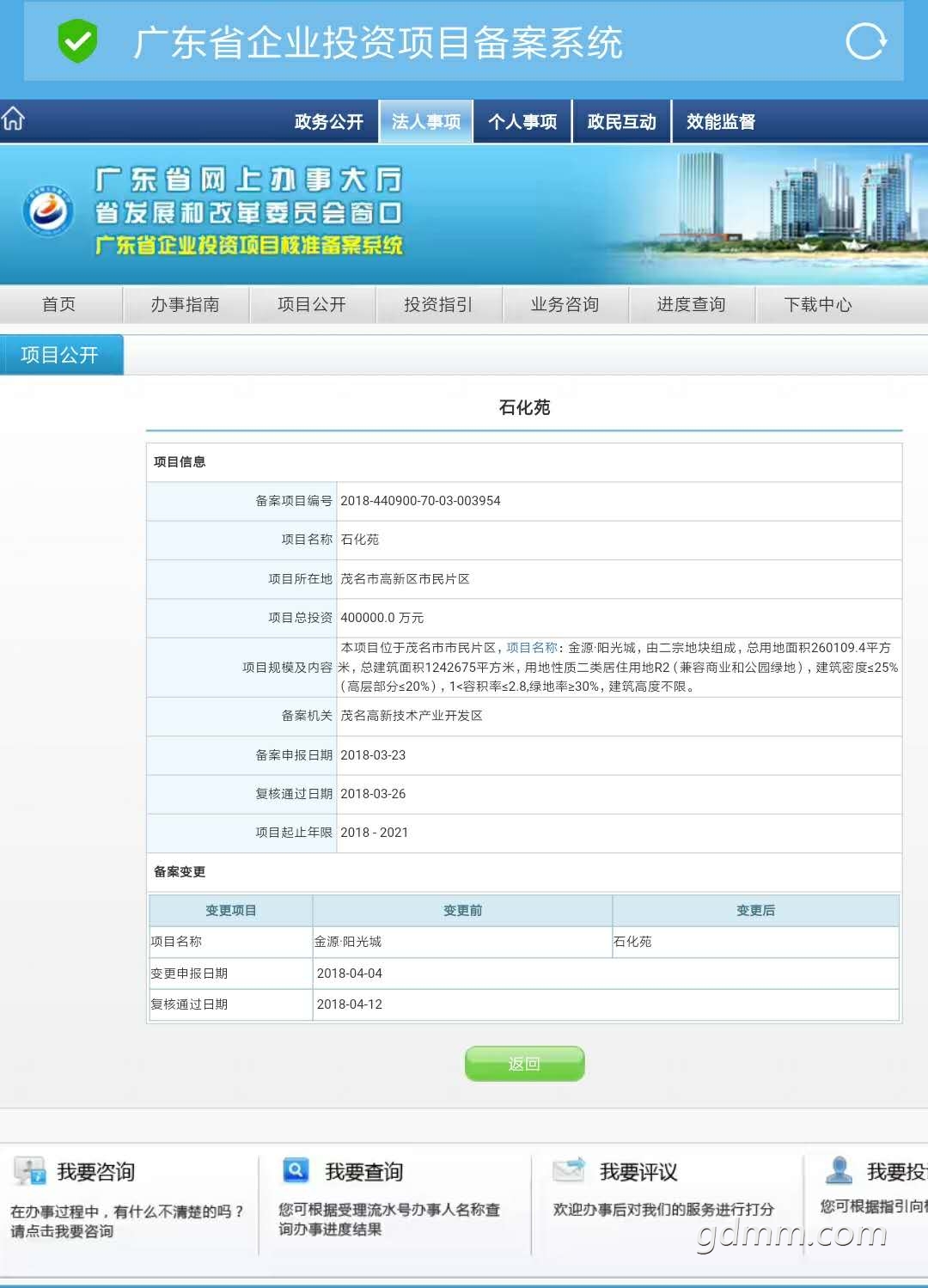Click the 我要评议 heading link
The height and width of the screenshot is (1288, 928).
click(638, 1172)
